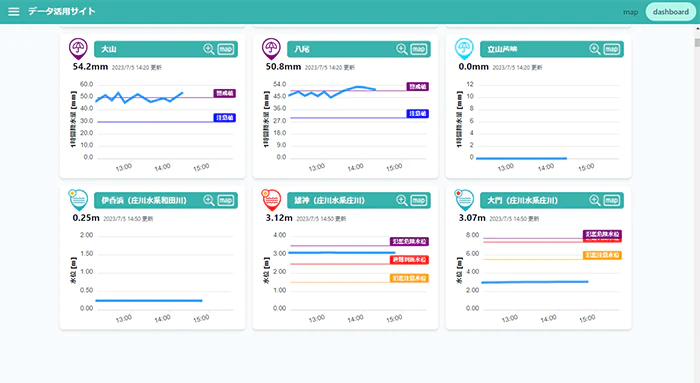Click the water-level pin for 伊香浜
Screen dimensions: 700x383
(x=78, y=200)
